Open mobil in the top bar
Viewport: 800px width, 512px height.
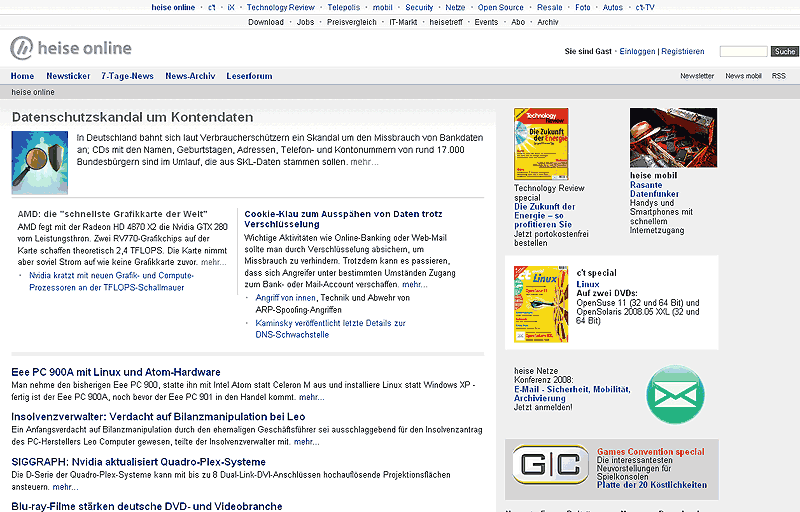pos(383,8)
